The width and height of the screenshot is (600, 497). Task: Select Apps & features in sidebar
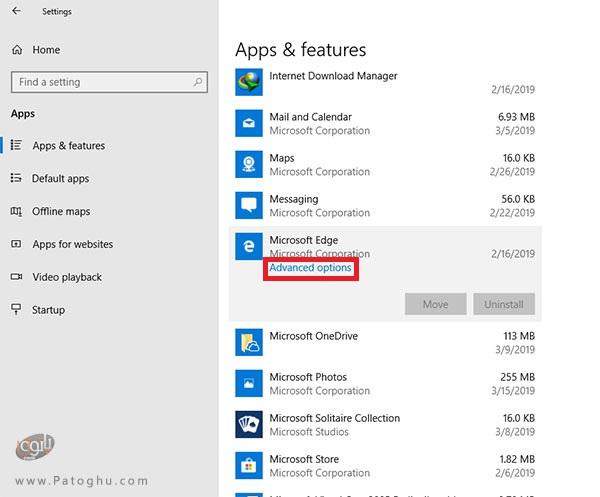[x=68, y=146]
